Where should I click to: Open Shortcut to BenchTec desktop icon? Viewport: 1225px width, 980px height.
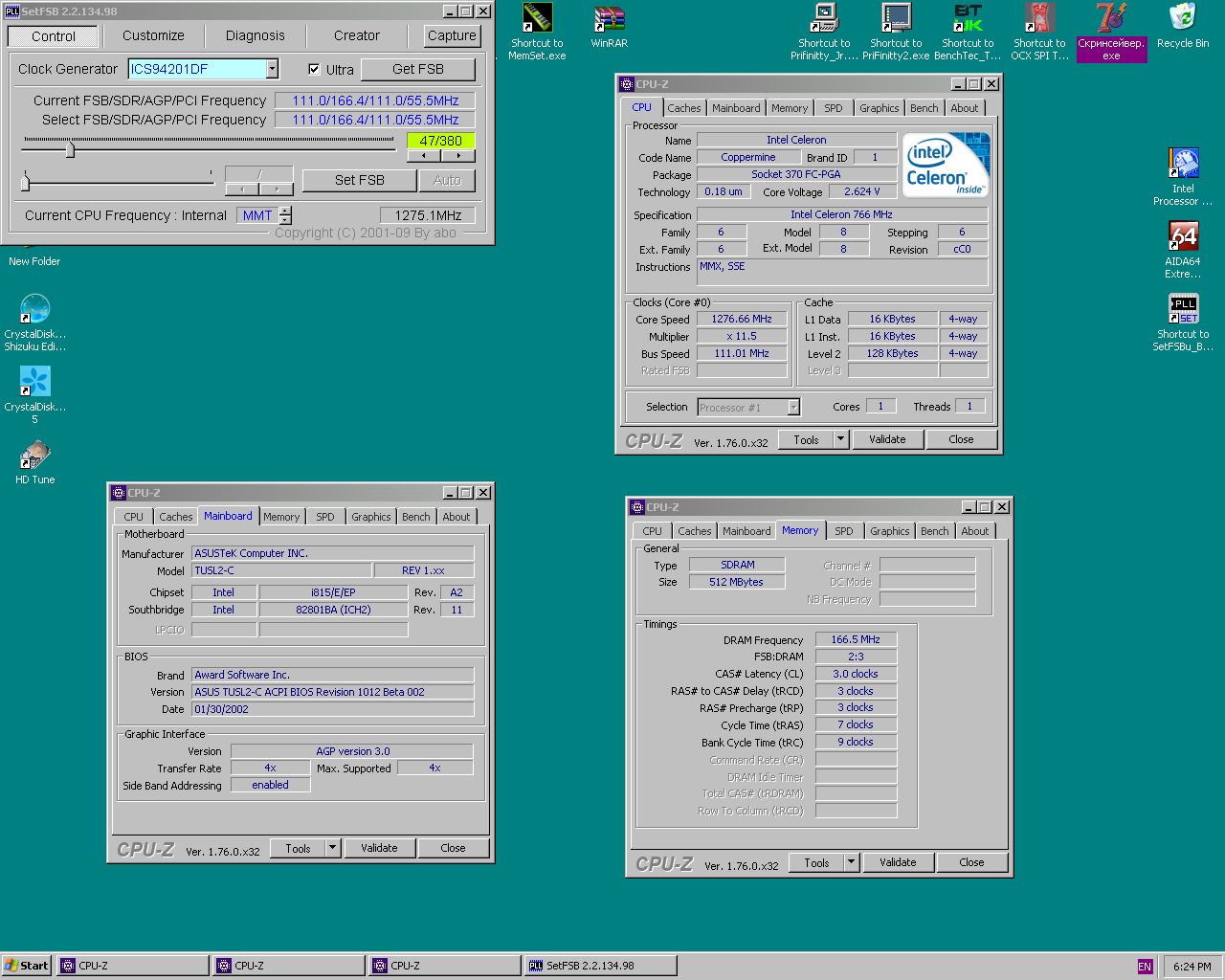pyautogui.click(x=968, y=32)
